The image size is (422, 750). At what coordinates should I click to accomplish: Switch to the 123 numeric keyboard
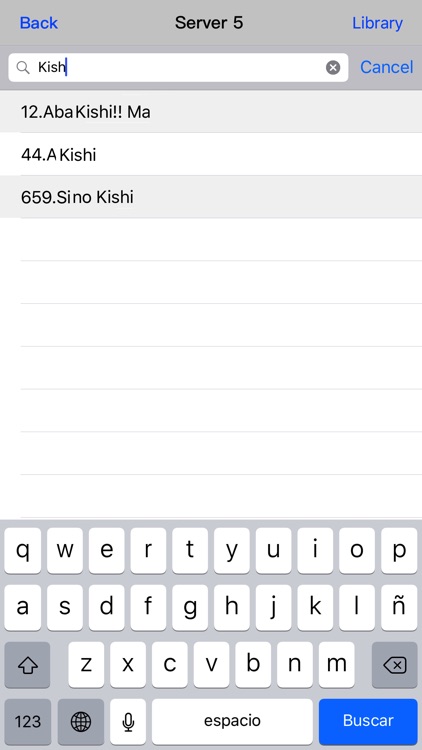pyautogui.click(x=28, y=721)
